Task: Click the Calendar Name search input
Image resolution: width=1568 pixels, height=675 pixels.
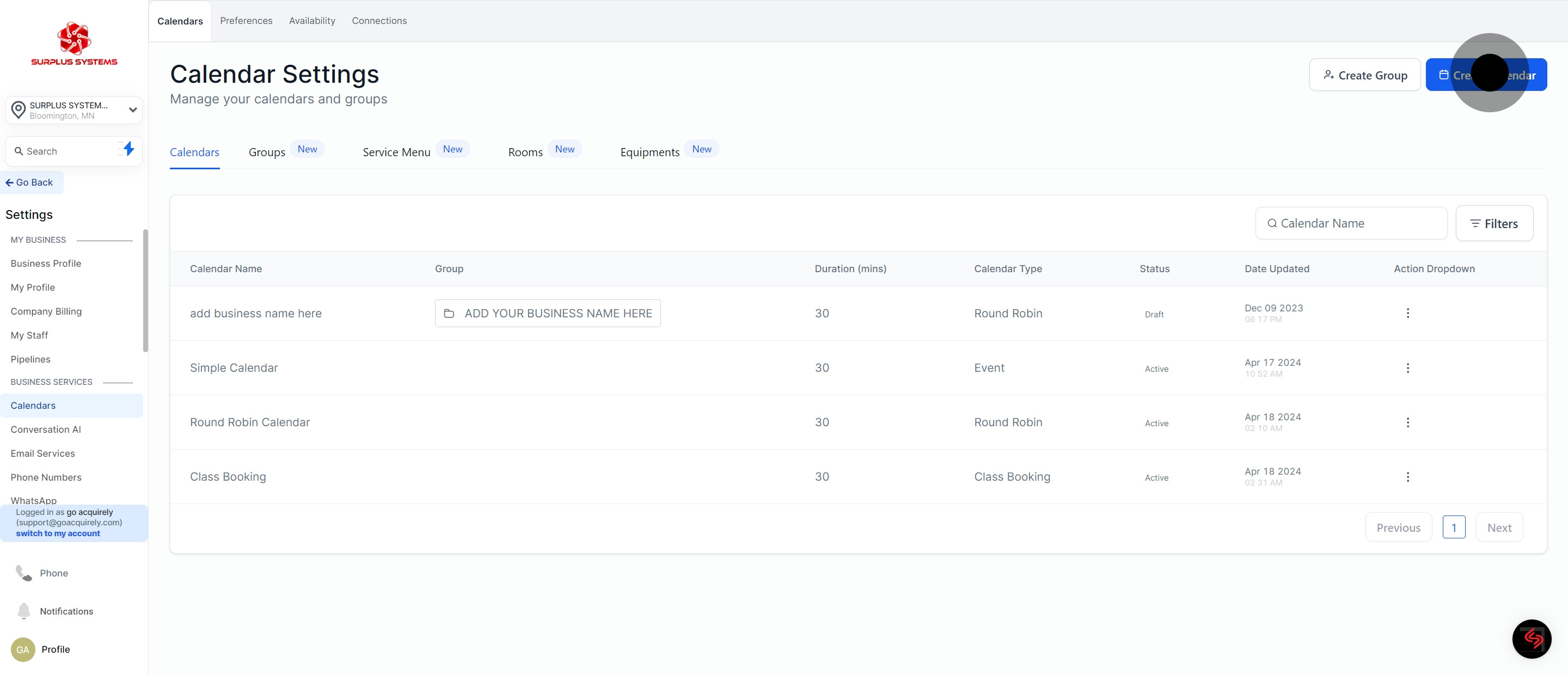Action: (x=1351, y=223)
